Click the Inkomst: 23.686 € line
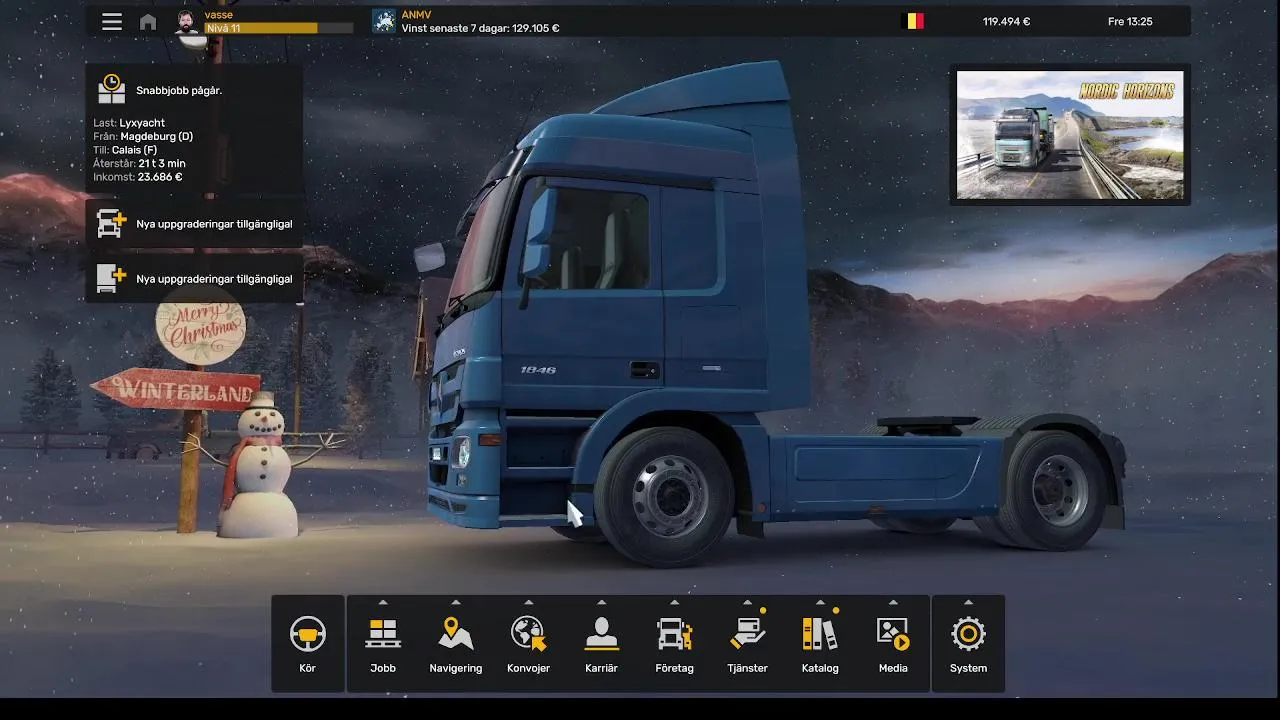Image resolution: width=1280 pixels, height=720 pixels. [138, 177]
